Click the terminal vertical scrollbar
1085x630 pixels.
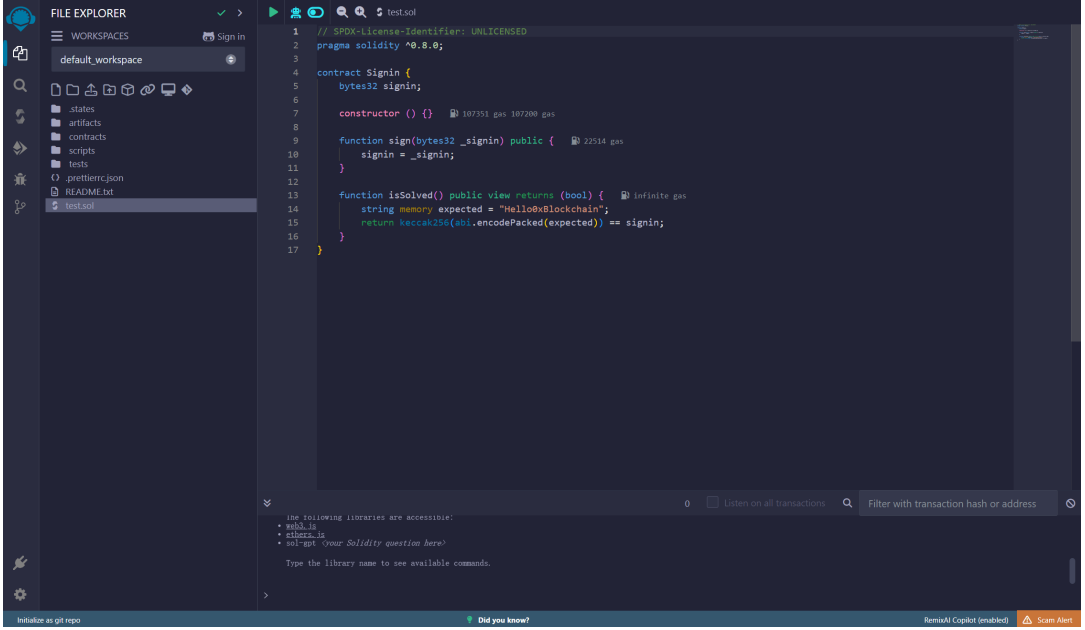pyautogui.click(x=1073, y=570)
